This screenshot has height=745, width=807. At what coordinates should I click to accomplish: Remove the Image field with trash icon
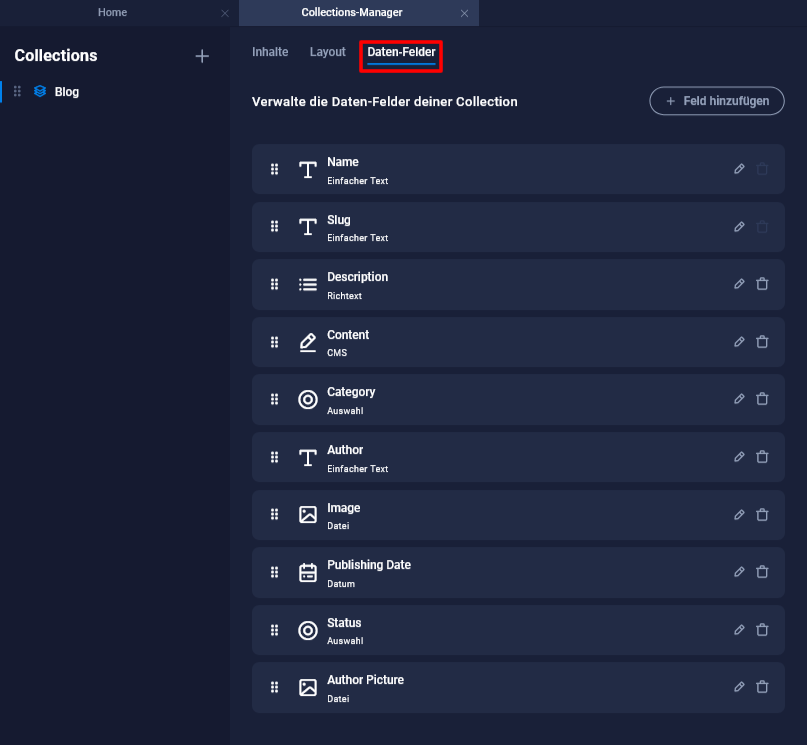pos(762,515)
